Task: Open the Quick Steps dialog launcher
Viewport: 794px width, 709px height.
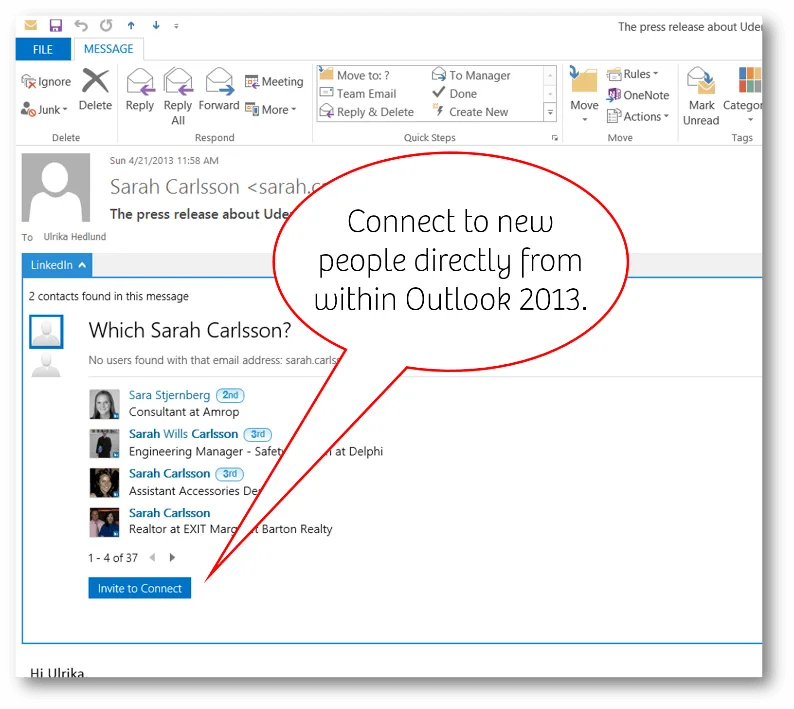Action: click(554, 138)
